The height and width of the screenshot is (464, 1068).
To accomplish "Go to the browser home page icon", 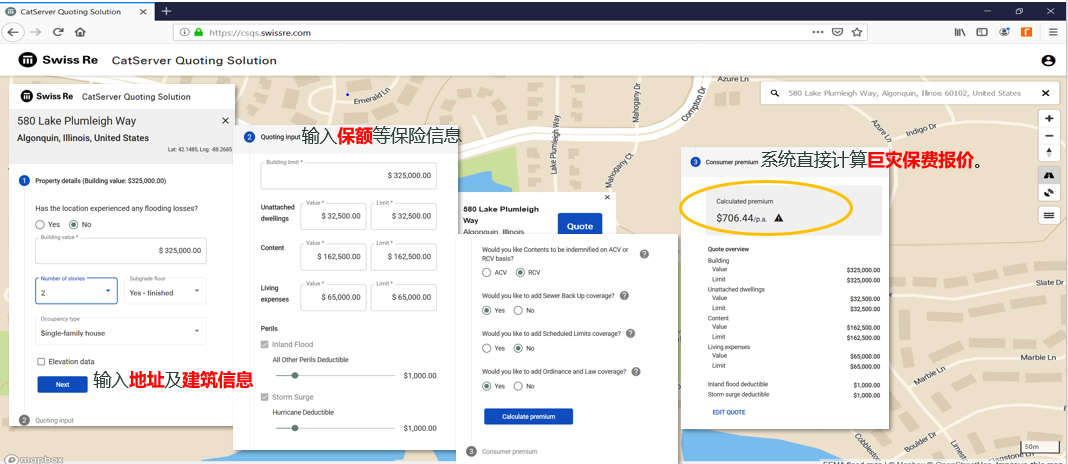I will pyautogui.click(x=80, y=32).
